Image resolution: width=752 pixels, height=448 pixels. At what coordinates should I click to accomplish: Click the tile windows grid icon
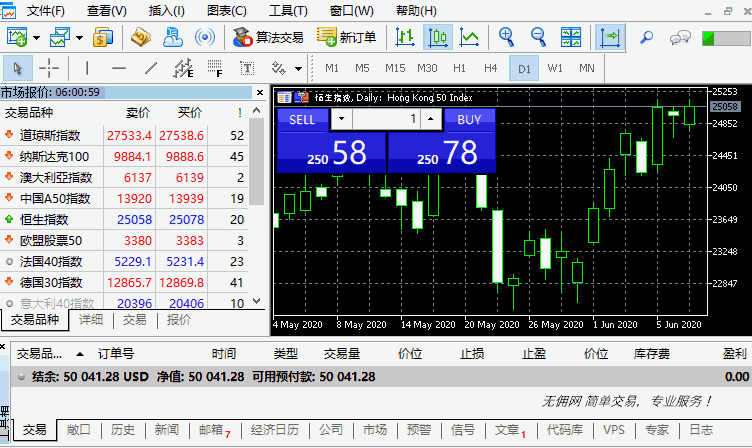[x=572, y=38]
